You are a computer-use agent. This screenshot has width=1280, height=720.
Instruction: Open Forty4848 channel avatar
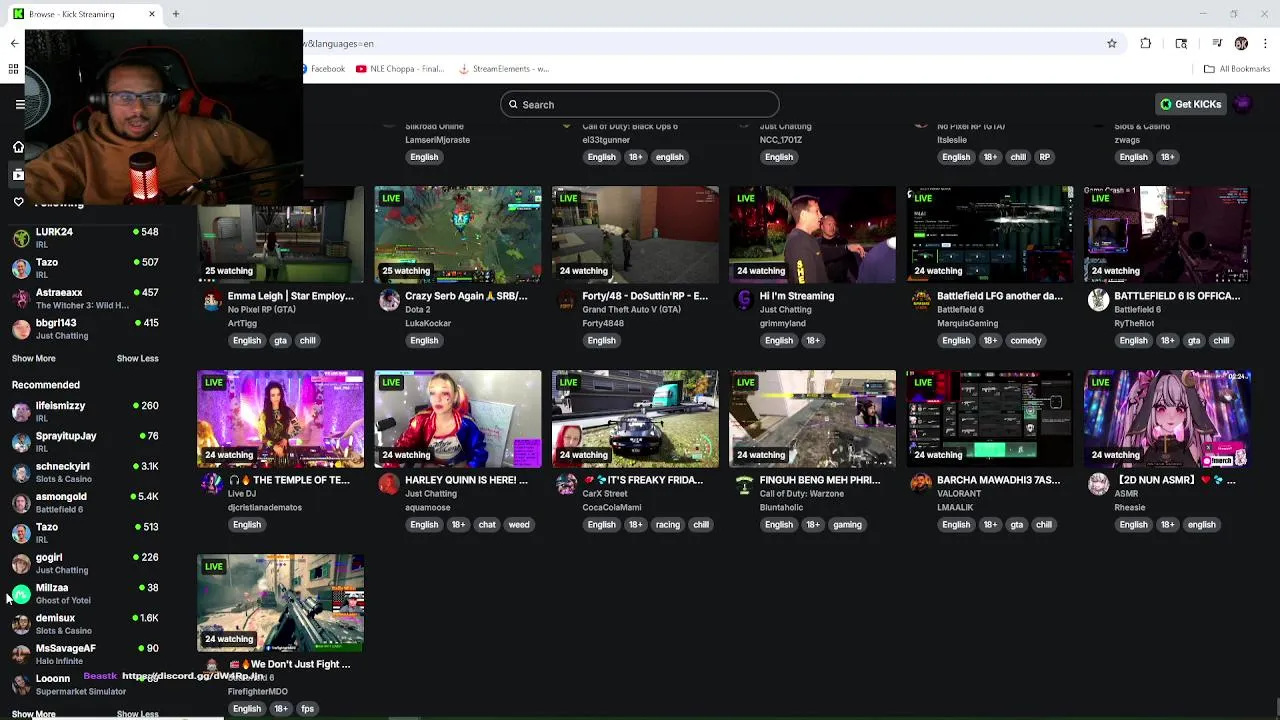(x=567, y=302)
